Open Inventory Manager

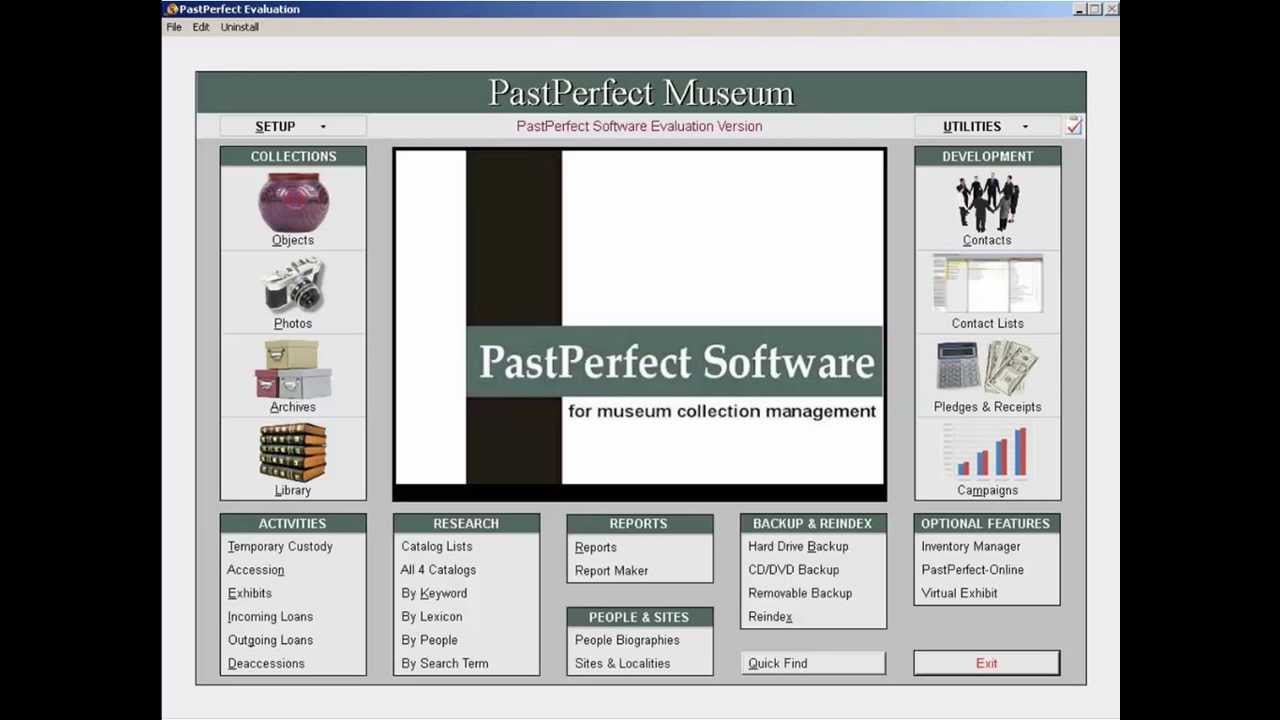pyautogui.click(x=971, y=547)
